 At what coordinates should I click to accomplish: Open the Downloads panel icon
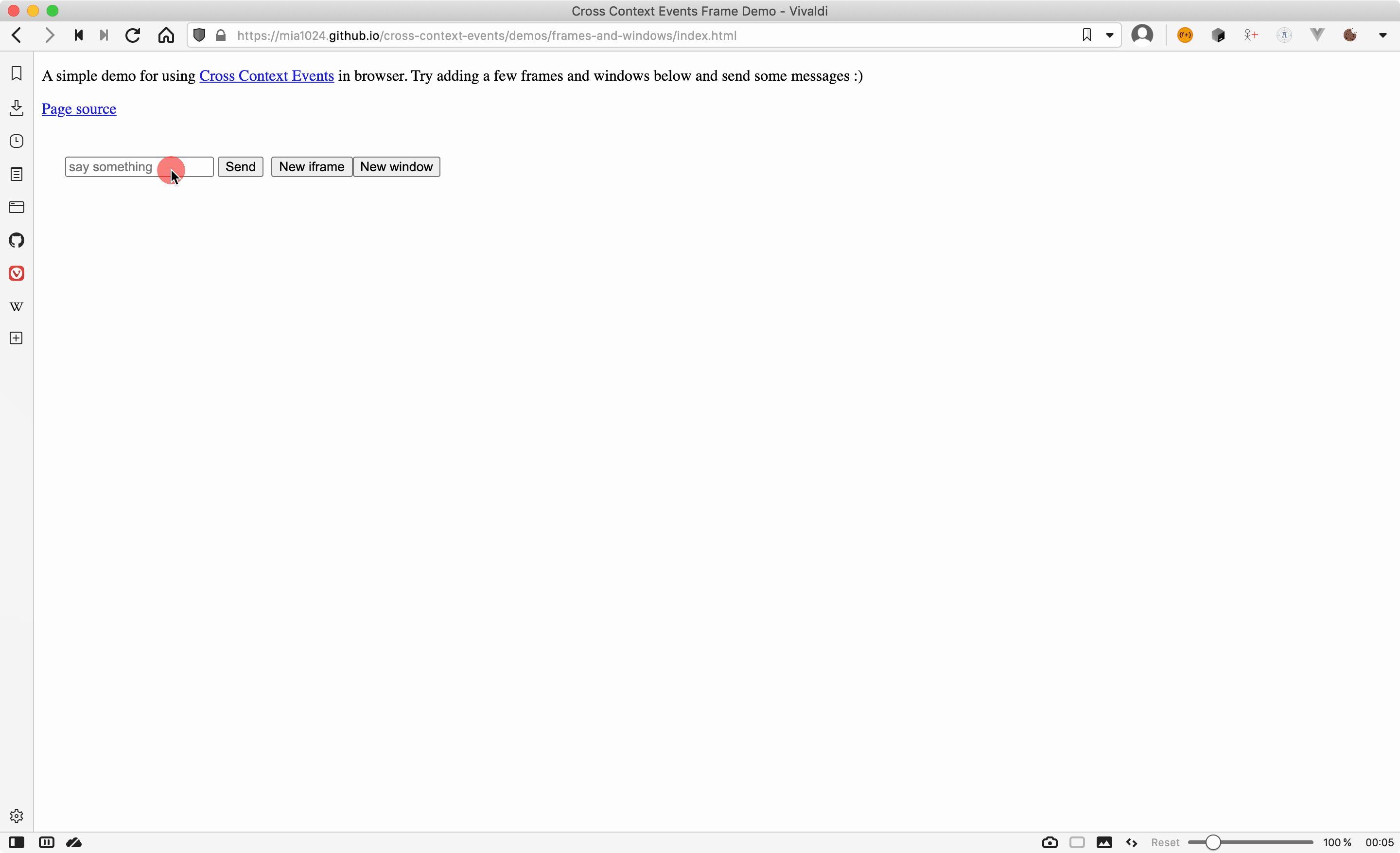(x=17, y=107)
